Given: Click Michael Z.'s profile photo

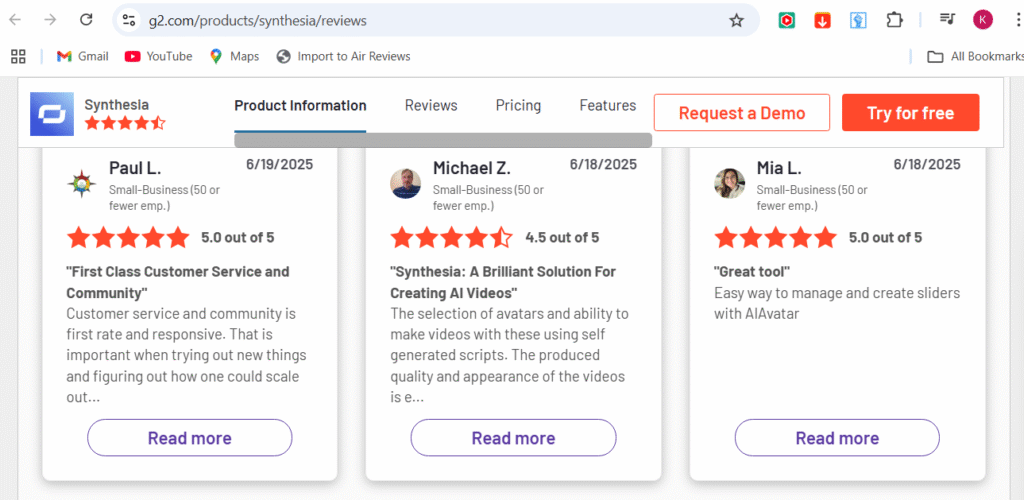Looking at the screenshot, I should coord(406,183).
